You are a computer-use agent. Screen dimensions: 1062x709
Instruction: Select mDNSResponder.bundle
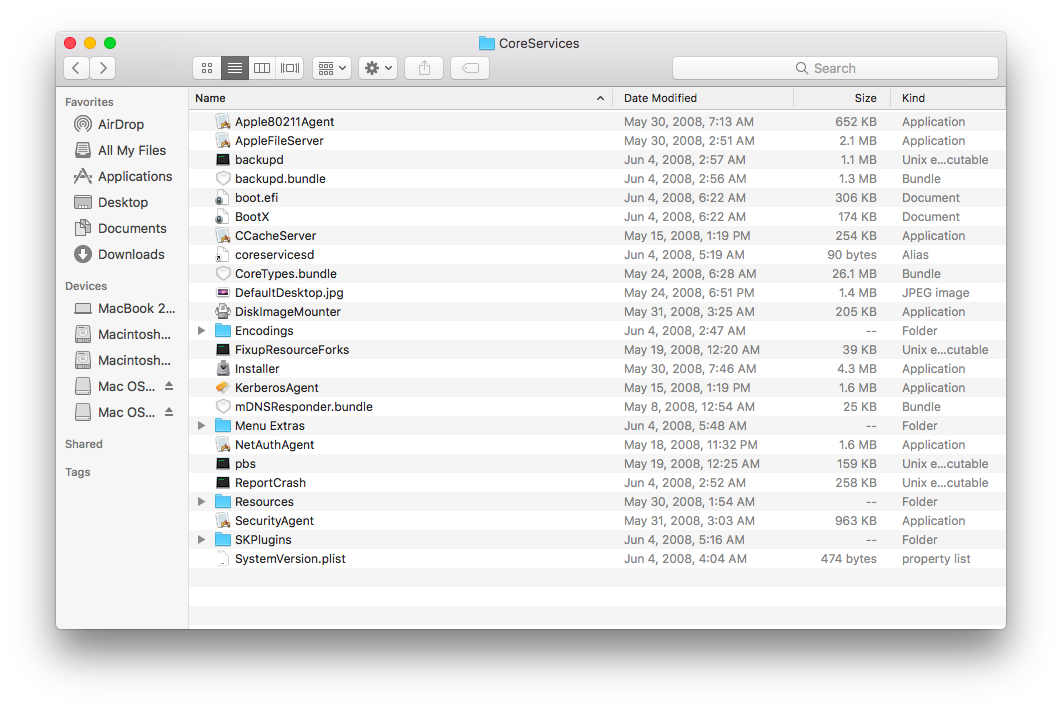point(597,406)
